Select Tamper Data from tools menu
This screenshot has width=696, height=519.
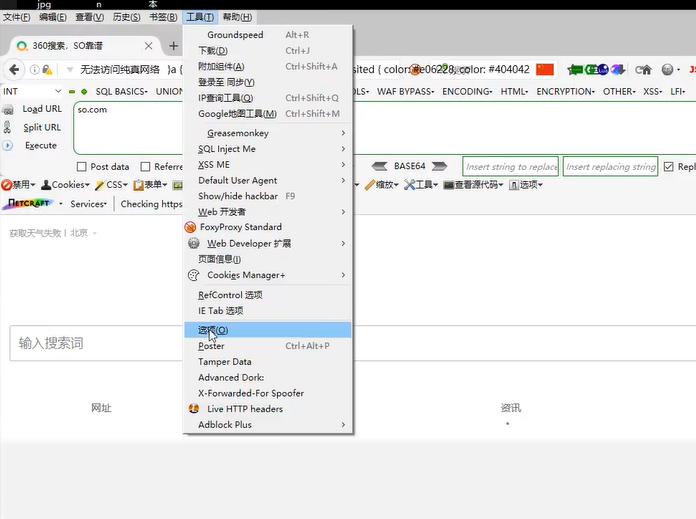point(268,361)
